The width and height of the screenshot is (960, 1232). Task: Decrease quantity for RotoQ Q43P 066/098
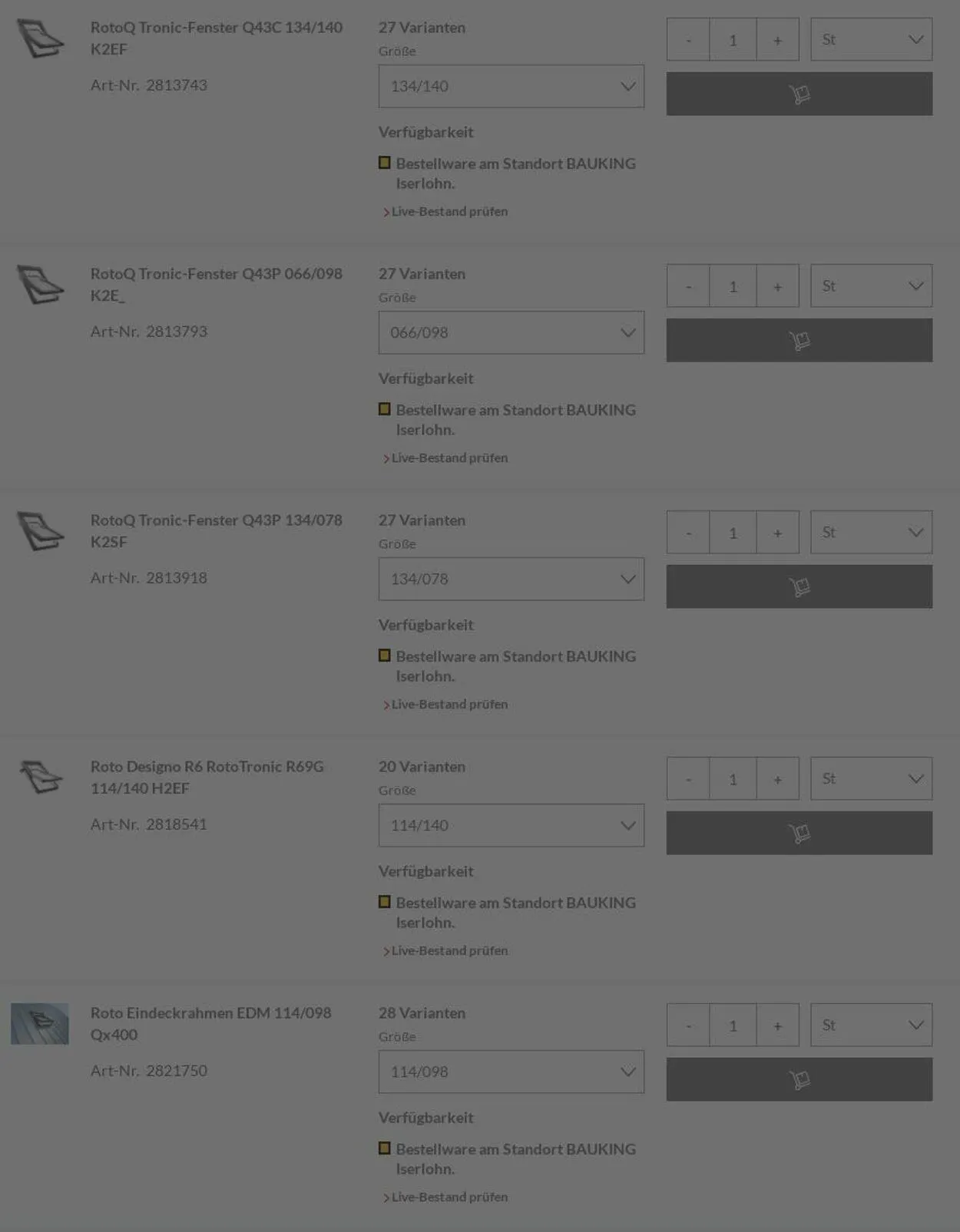coord(688,286)
